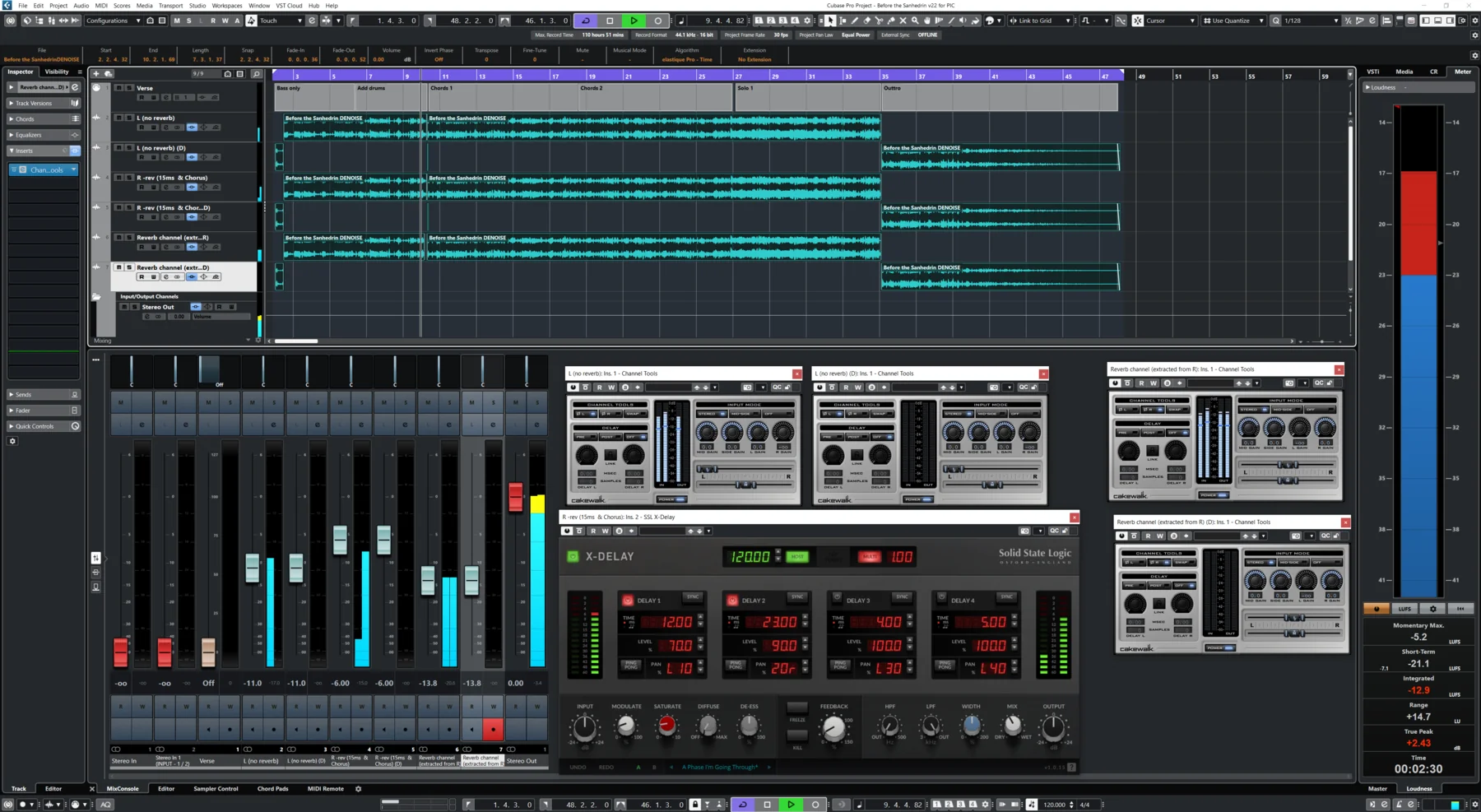The image size is (1481, 812).
Task: Click the red MULTI button in X-Delay
Action: pos(869,557)
